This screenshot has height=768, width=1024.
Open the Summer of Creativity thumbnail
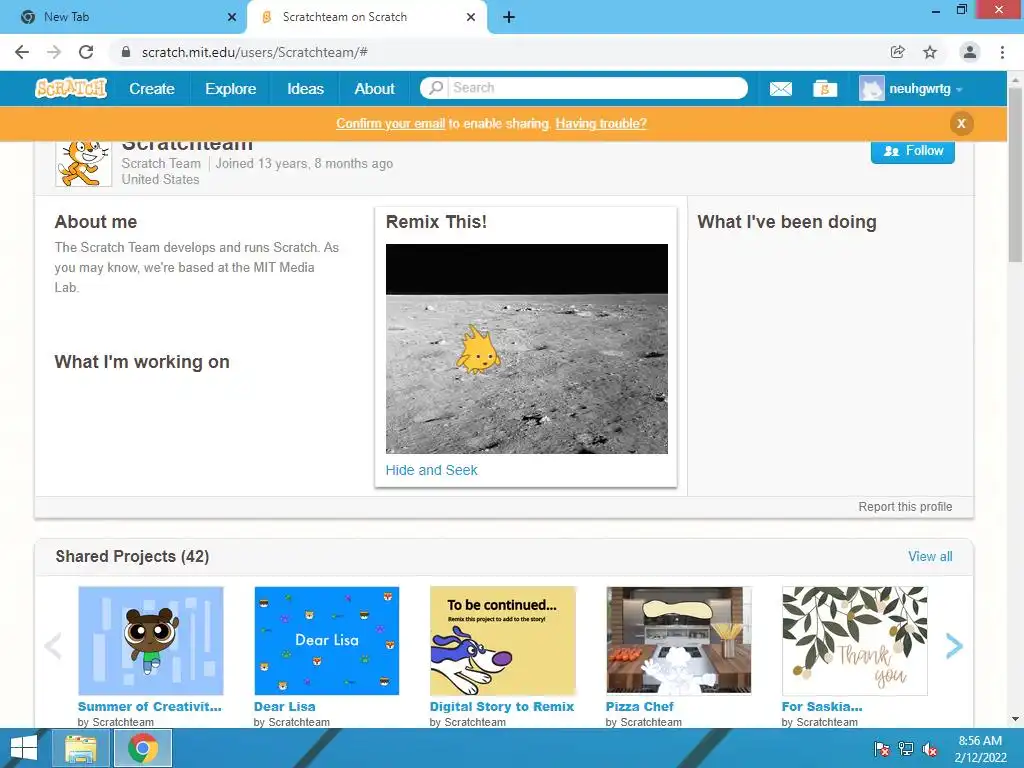151,641
